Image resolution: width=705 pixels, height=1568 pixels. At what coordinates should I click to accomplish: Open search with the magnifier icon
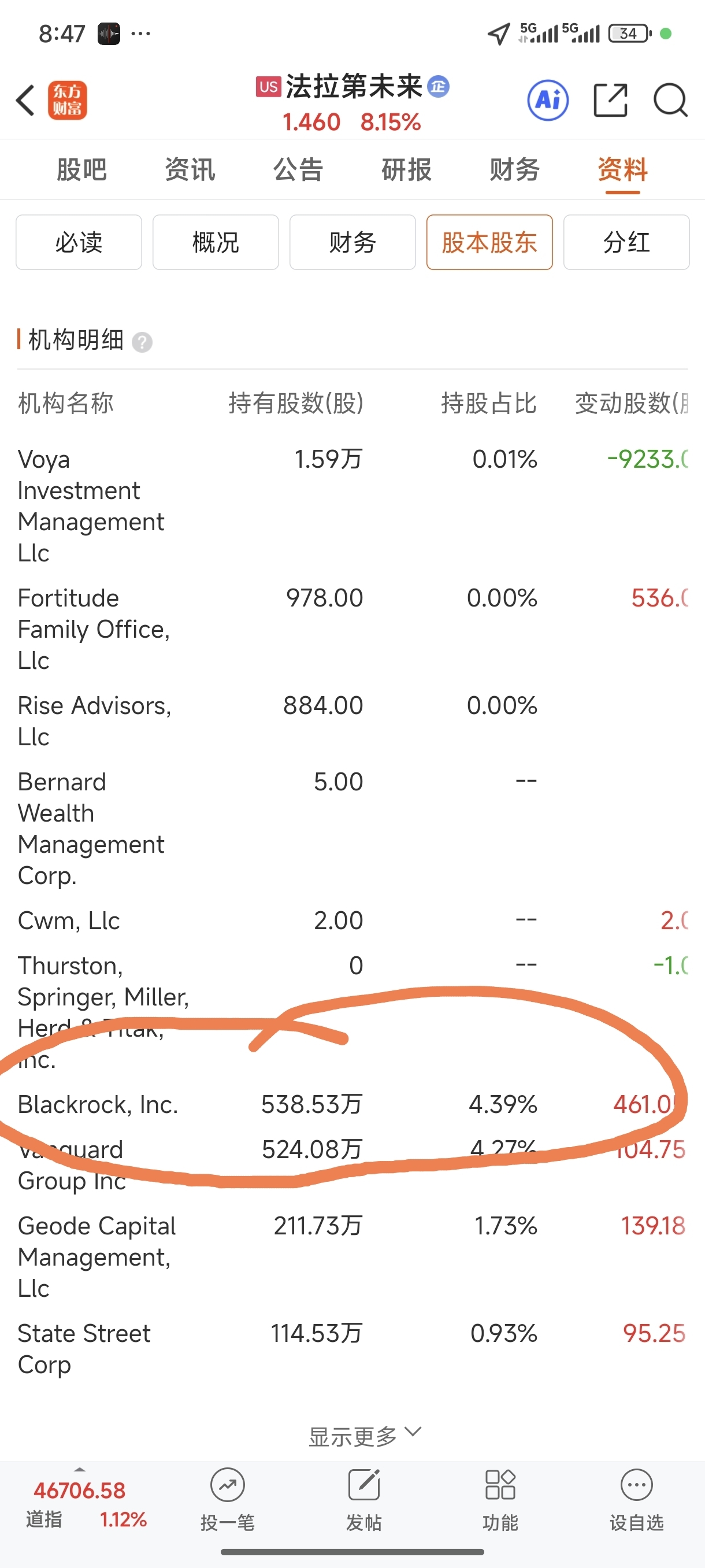coord(670,100)
